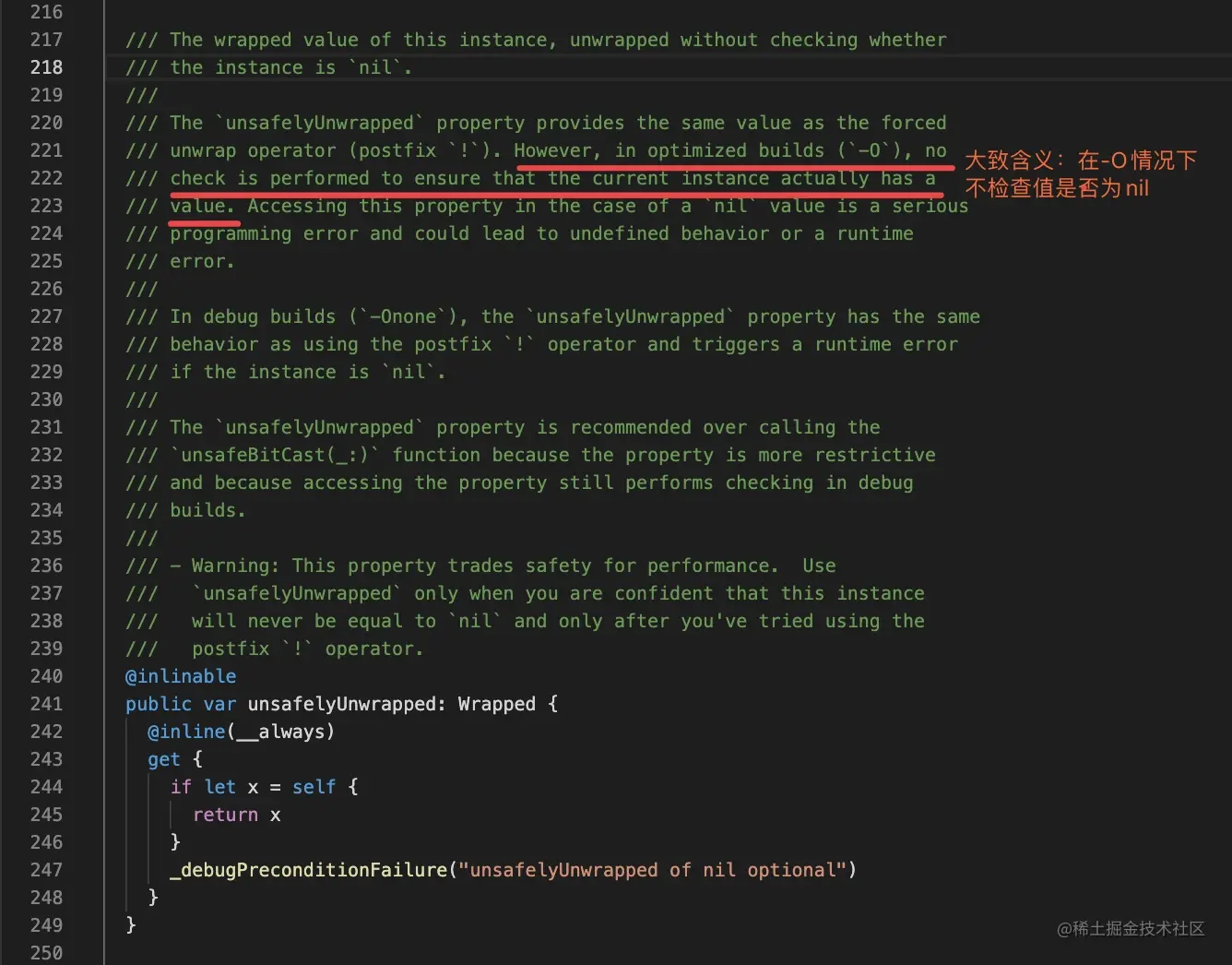Click 'if let' on line 244
This screenshot has height=965, width=1232.
coord(203,787)
